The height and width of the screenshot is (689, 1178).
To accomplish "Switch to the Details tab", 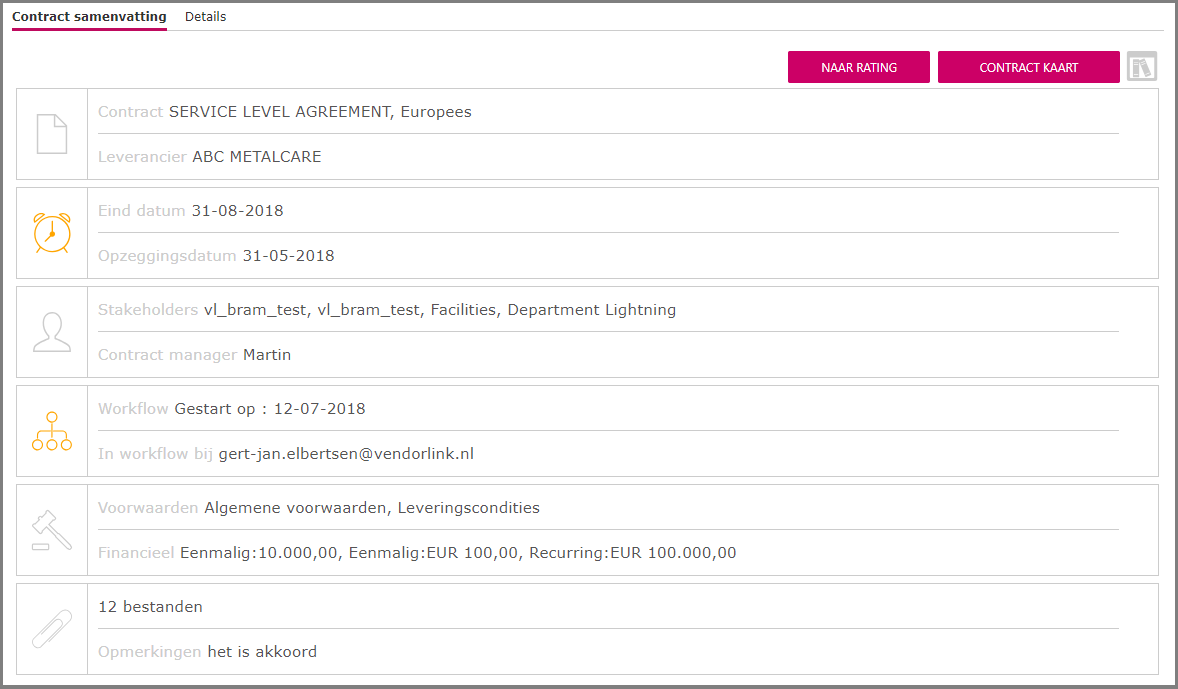I will point(205,17).
